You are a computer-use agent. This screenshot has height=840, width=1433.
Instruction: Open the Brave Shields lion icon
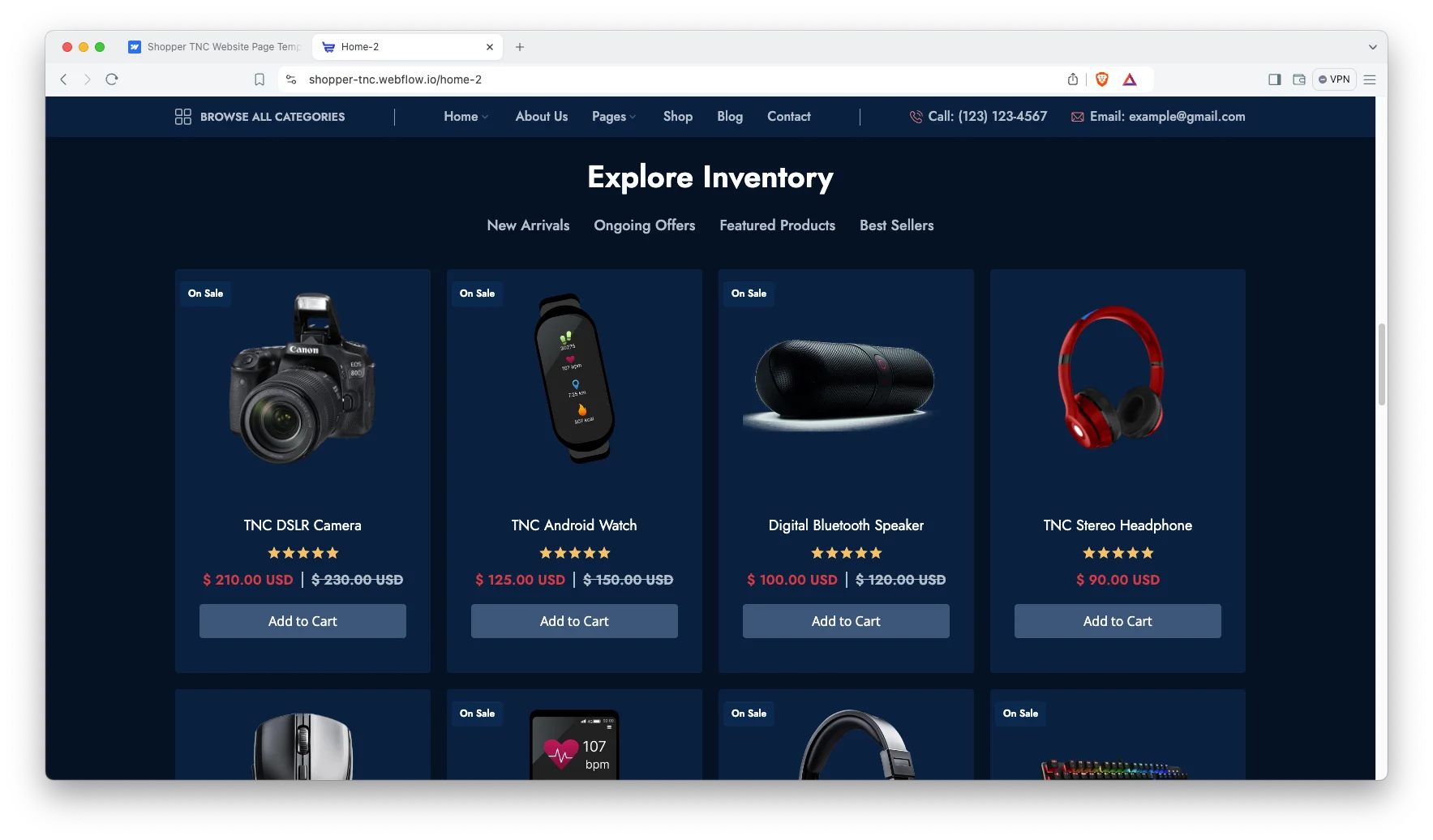[1101, 79]
